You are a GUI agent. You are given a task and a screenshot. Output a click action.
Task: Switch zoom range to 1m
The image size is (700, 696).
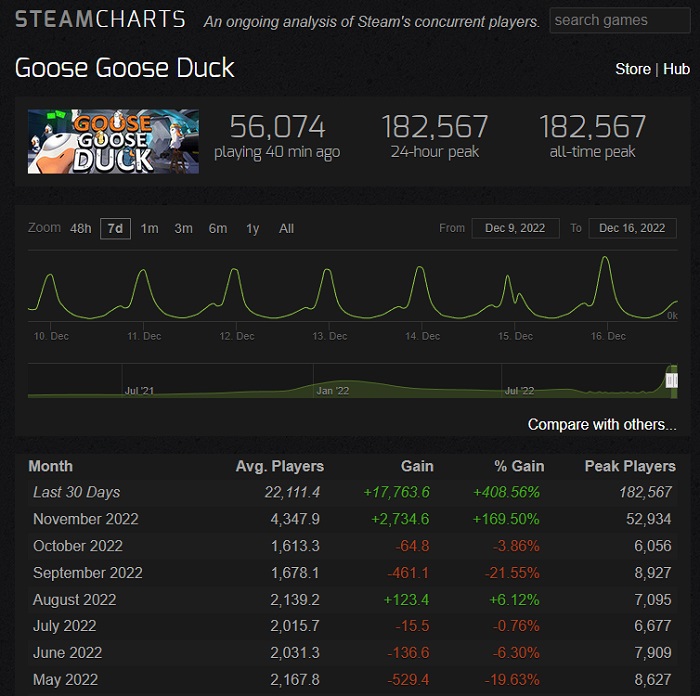(149, 229)
